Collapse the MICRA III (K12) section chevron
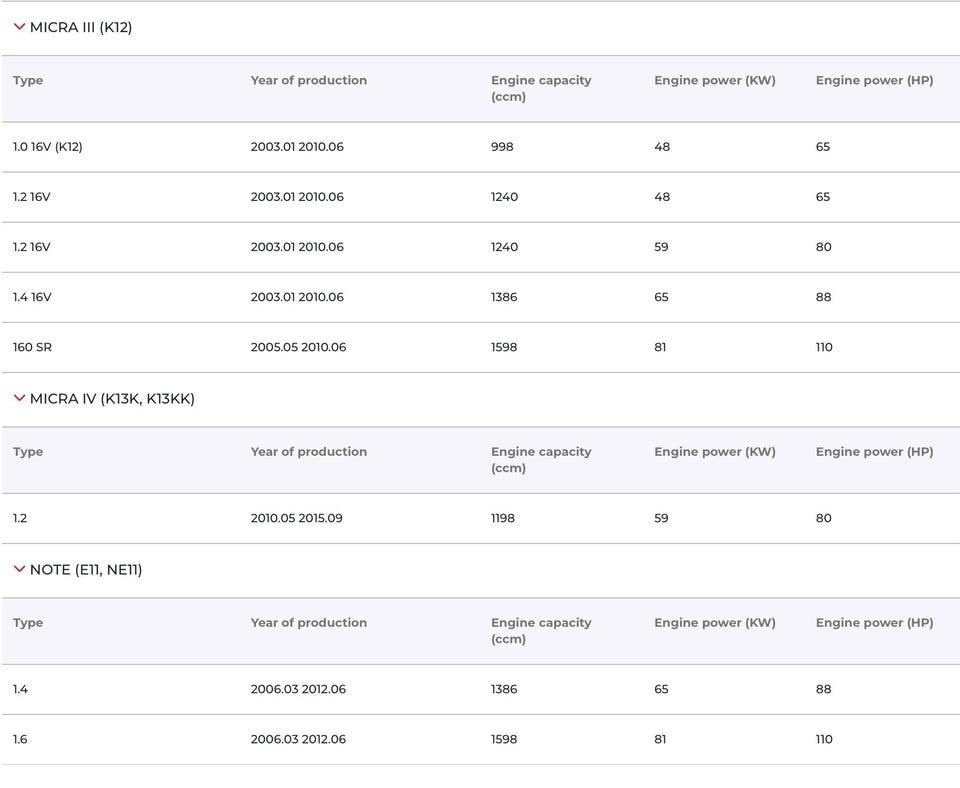Image resolution: width=960 pixels, height=788 pixels. (x=19, y=27)
